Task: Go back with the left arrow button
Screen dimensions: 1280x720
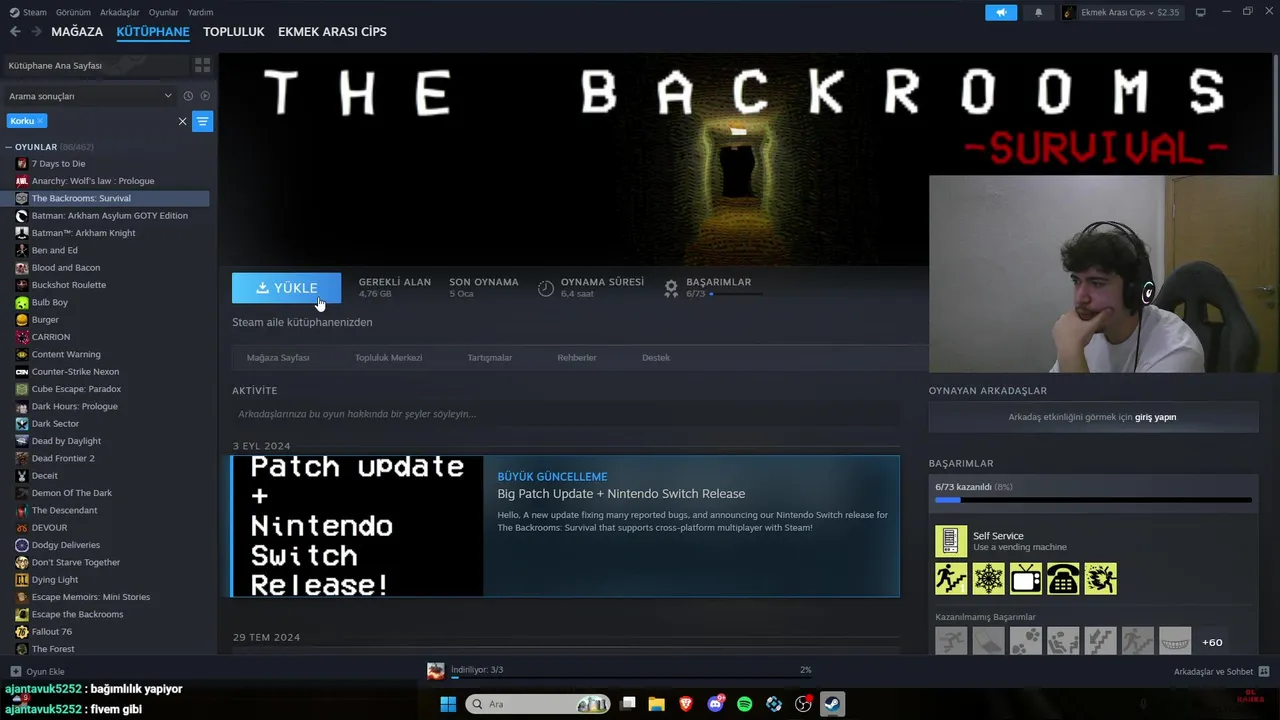Action: [x=15, y=32]
